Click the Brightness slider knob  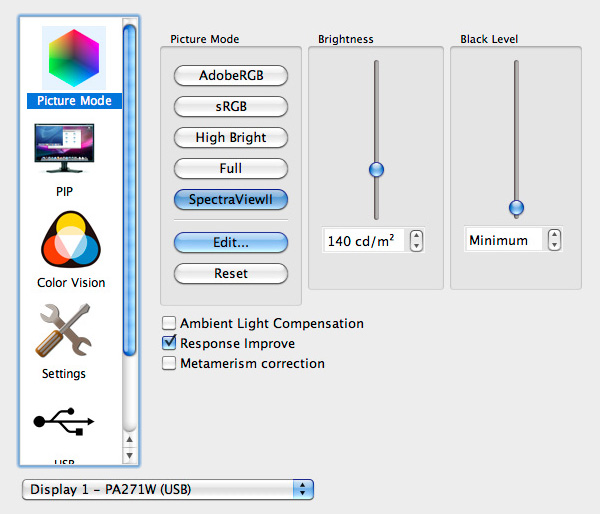click(376, 170)
